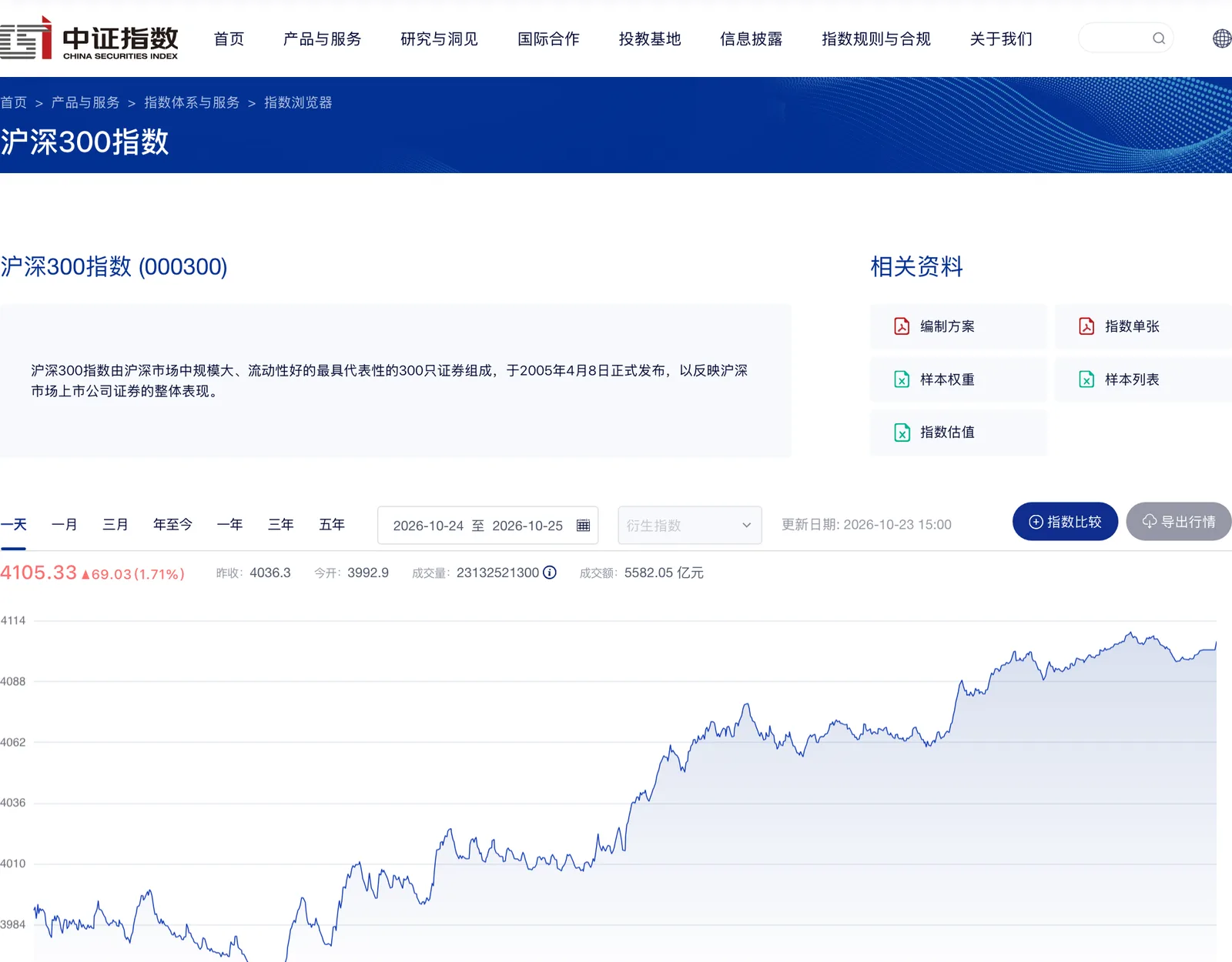Click the Excel icon beside 样本权重
The width and height of the screenshot is (1232, 962).
(x=902, y=379)
